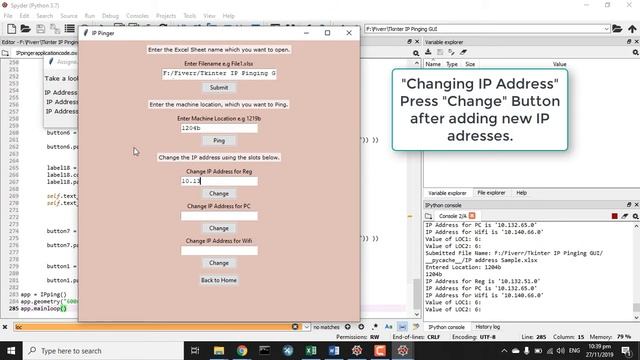
Task: Open the File menu
Action: (8, 16)
